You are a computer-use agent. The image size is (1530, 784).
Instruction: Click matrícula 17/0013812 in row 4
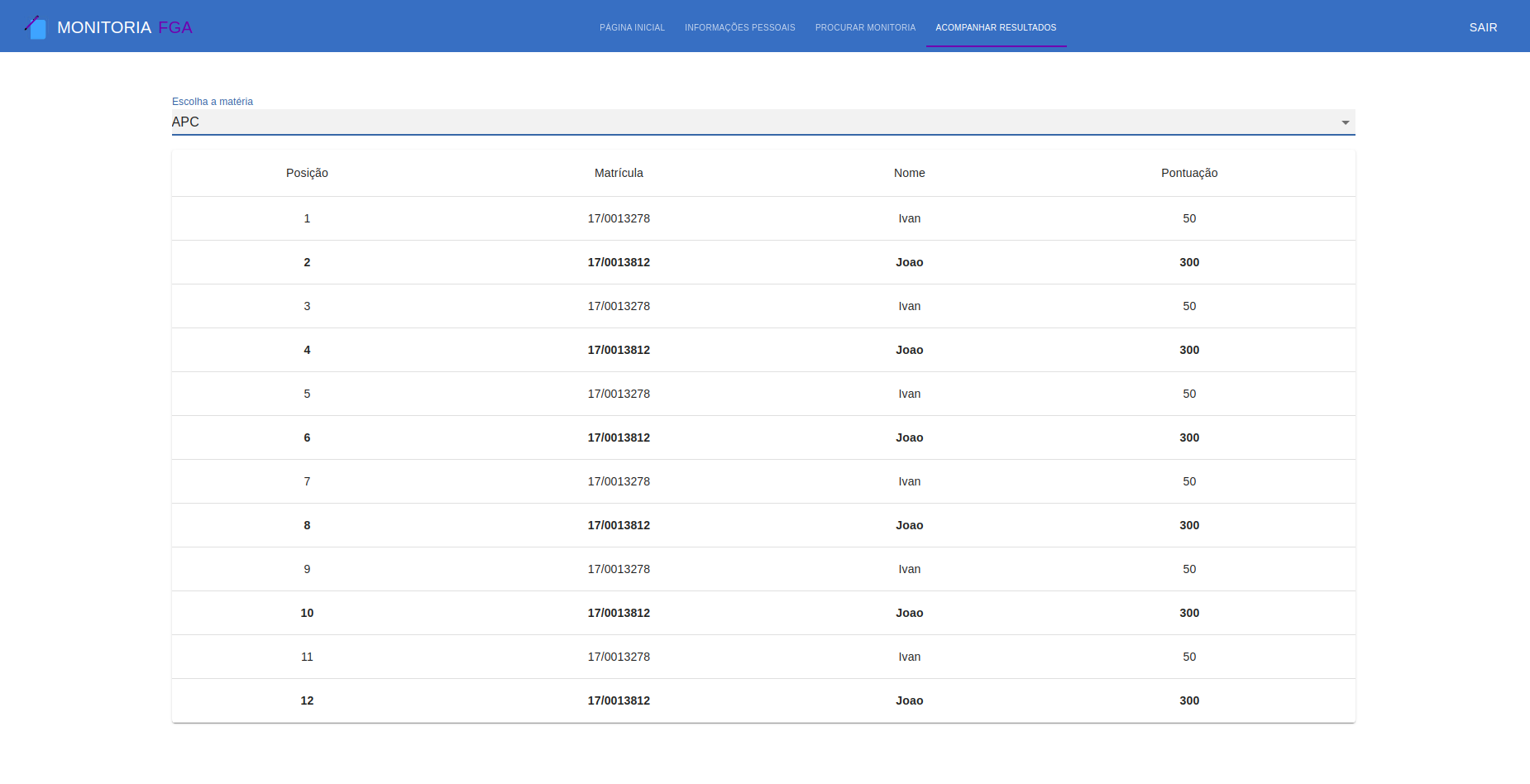(619, 350)
